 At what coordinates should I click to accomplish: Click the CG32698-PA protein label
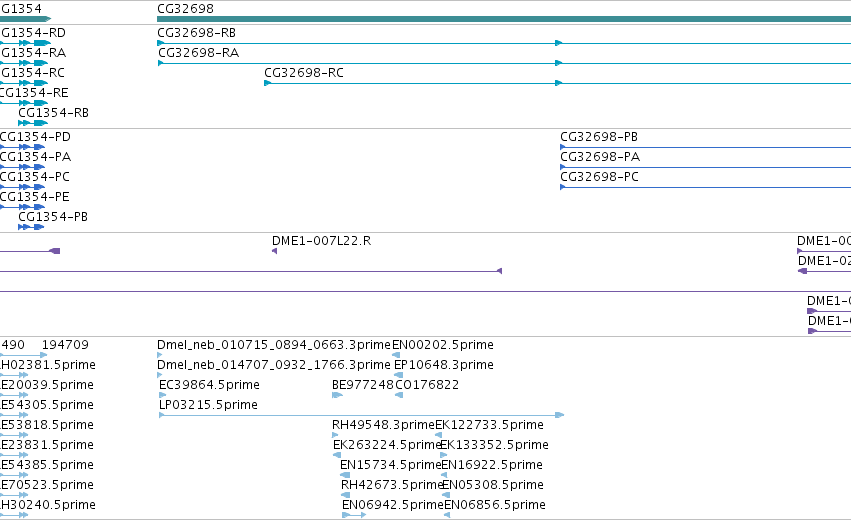(x=600, y=157)
